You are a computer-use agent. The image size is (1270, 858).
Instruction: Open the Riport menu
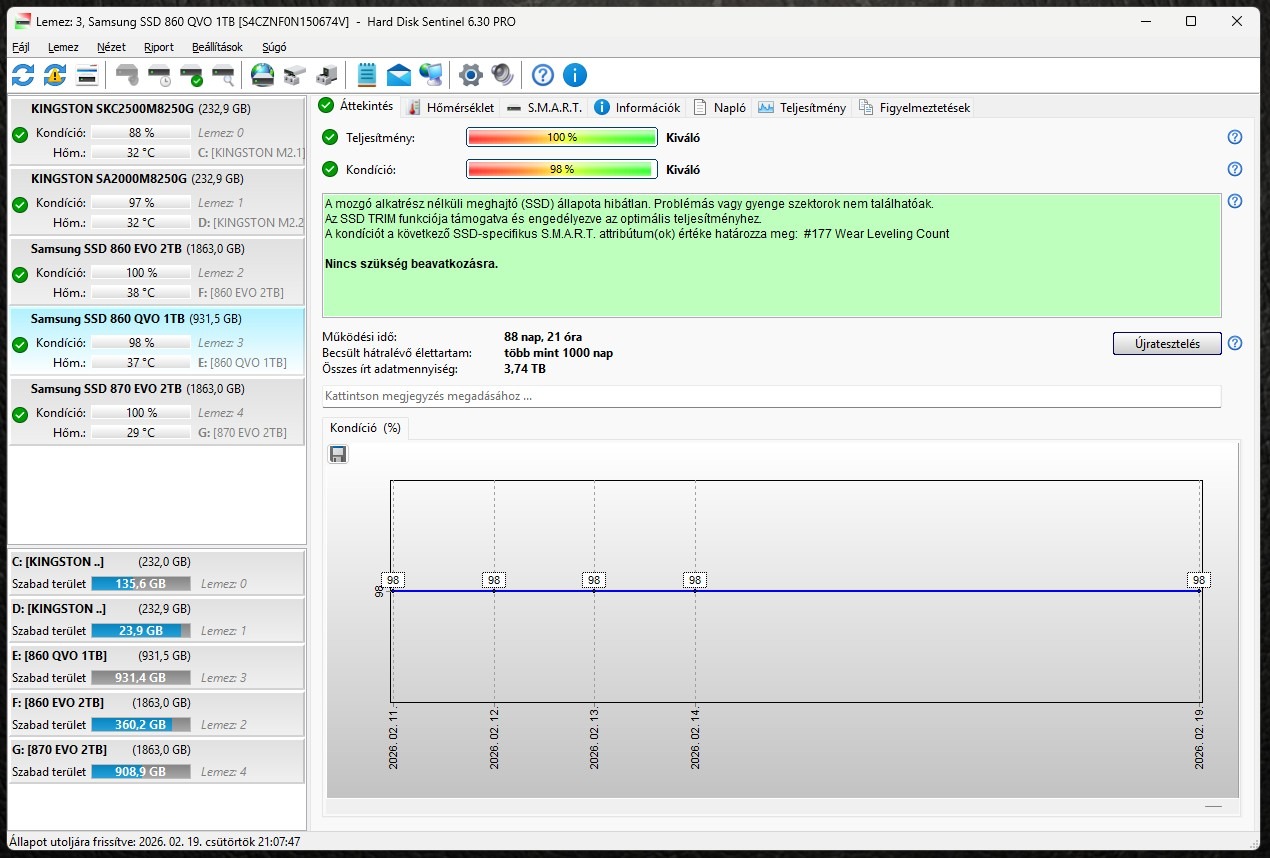click(158, 47)
